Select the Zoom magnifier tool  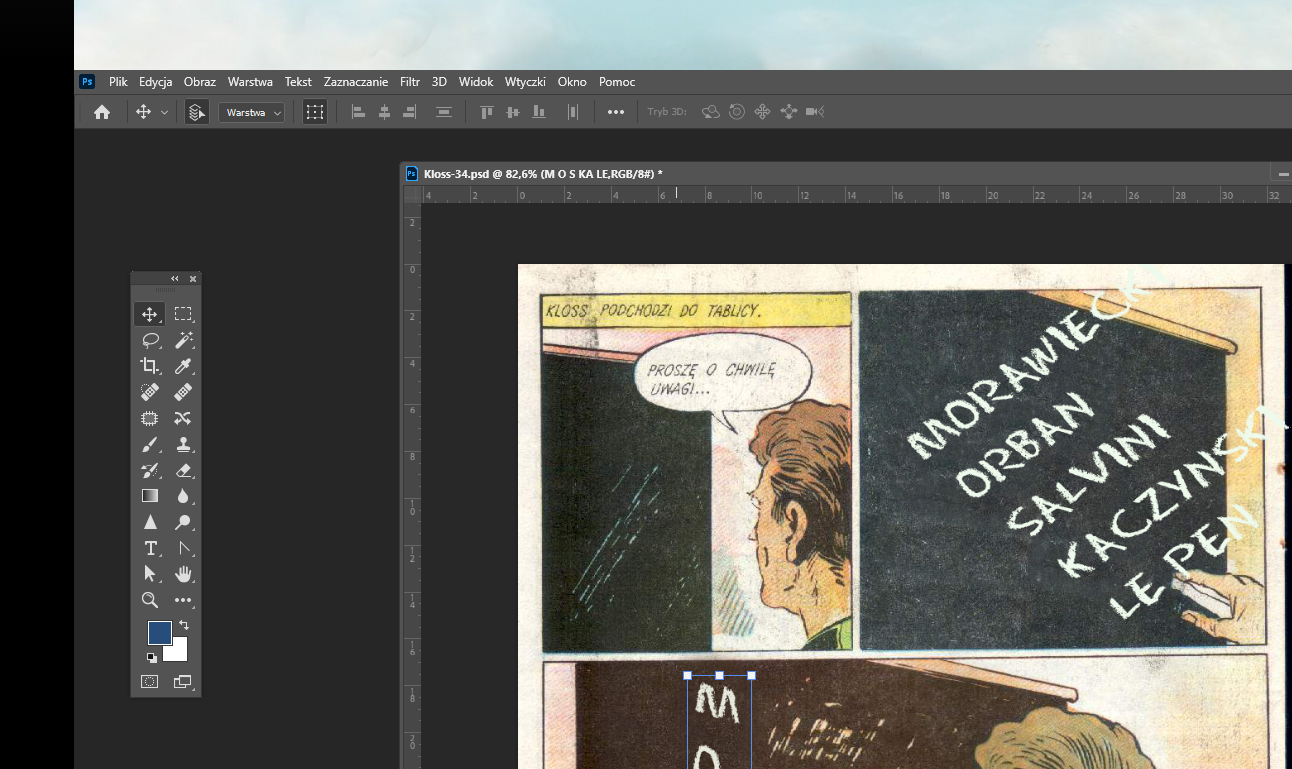click(x=150, y=600)
